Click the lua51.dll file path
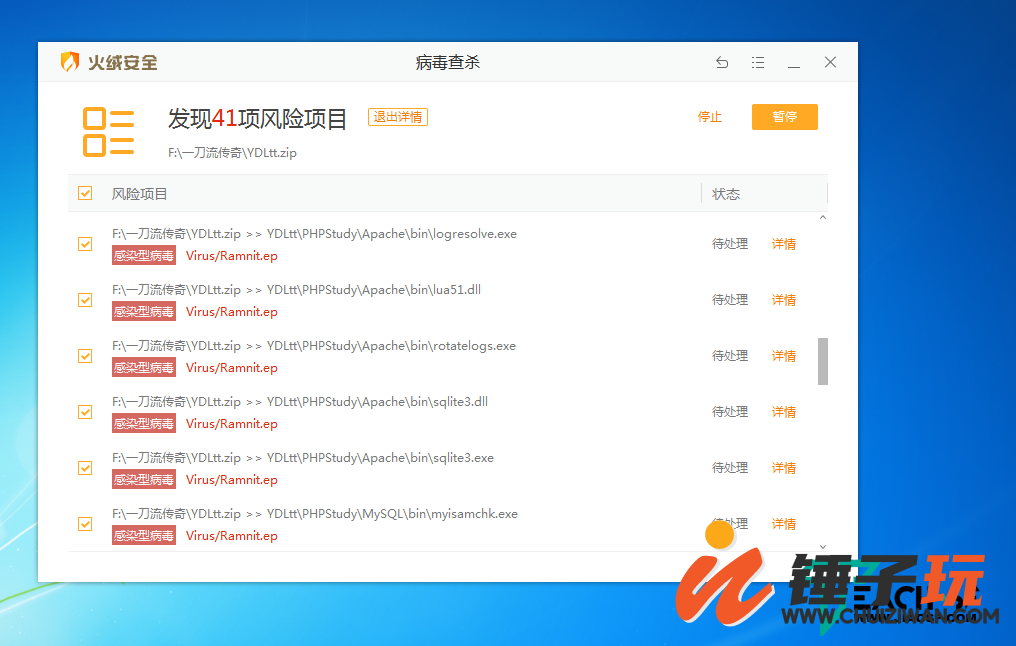Screen dimensions: 1016x646 pos(296,290)
